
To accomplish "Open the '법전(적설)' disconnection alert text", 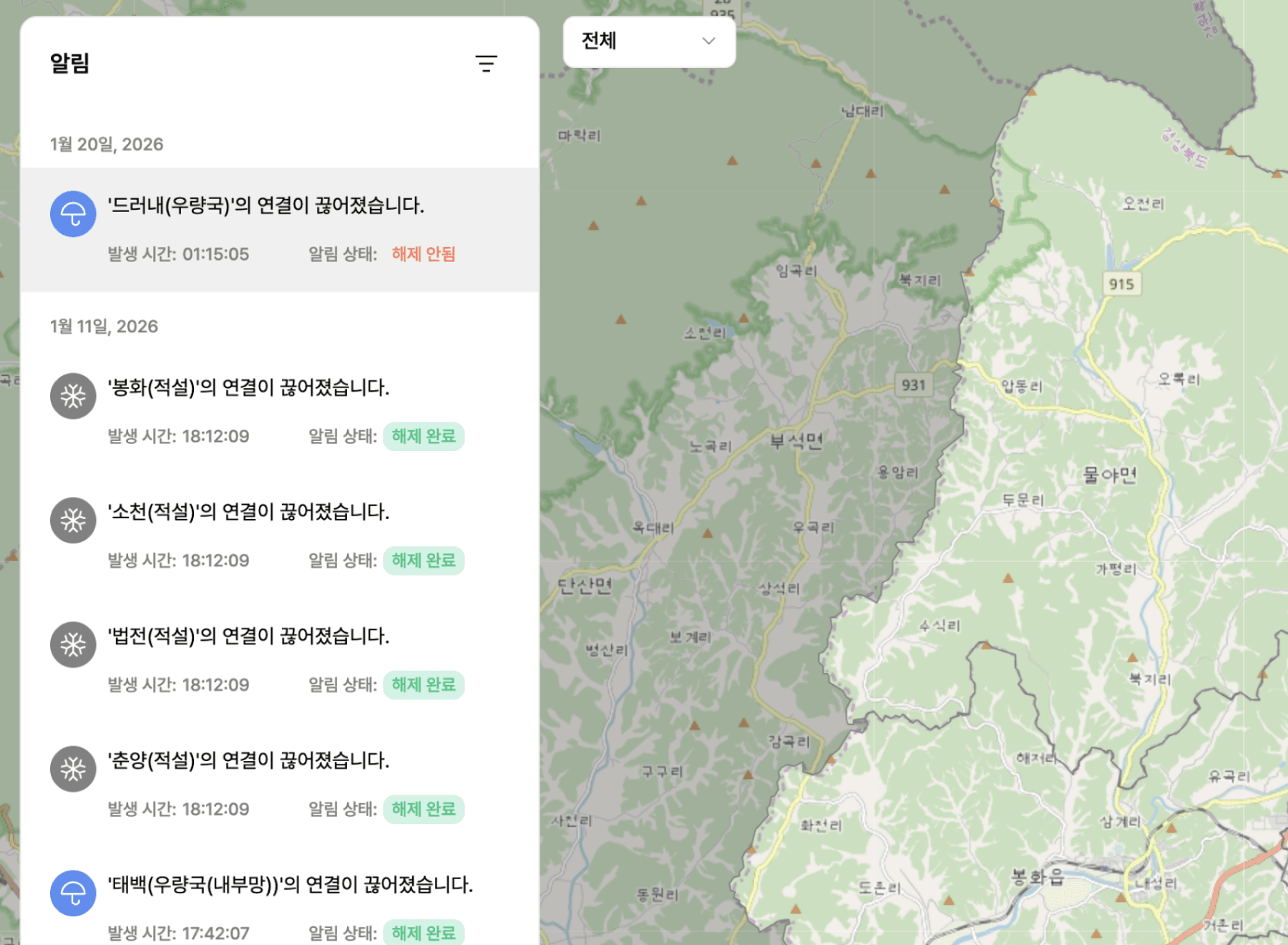I will click(x=248, y=636).
